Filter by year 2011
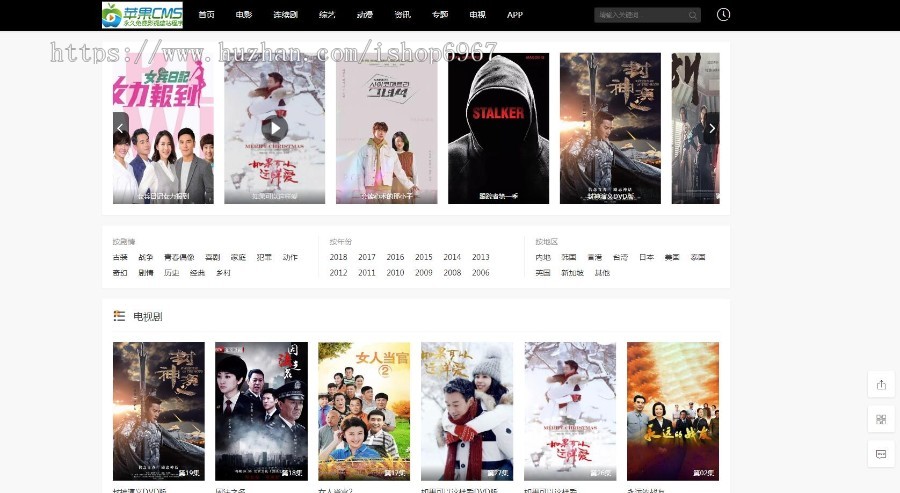Screen dimensions: 900x493 (x=367, y=273)
